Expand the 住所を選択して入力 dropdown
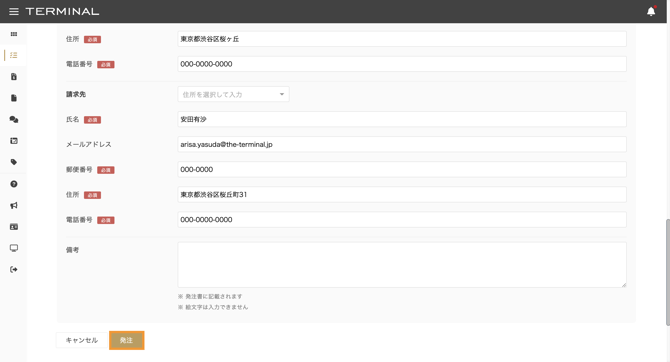670x362 pixels. point(233,94)
